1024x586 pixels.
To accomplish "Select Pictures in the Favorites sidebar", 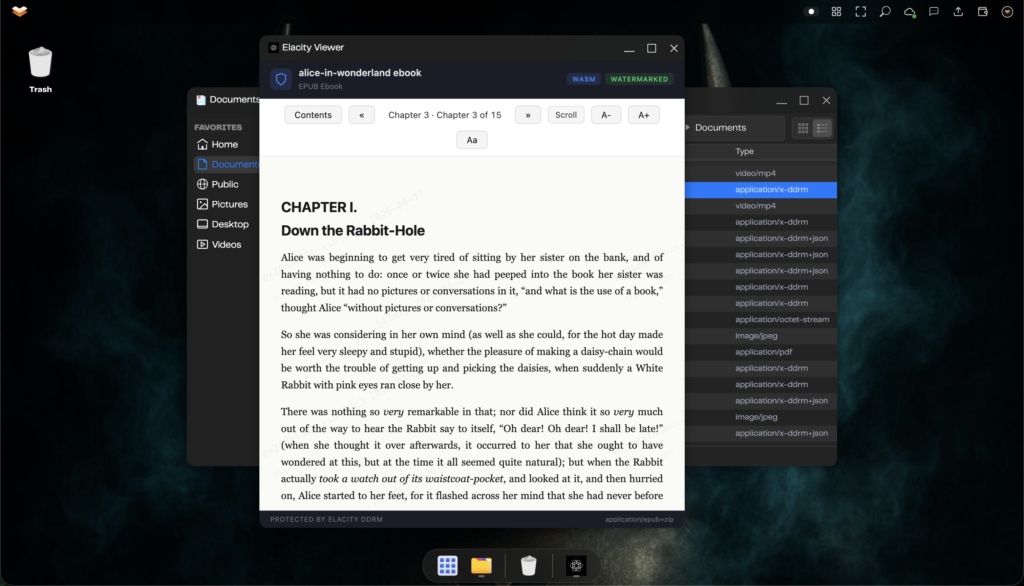I will coord(229,204).
